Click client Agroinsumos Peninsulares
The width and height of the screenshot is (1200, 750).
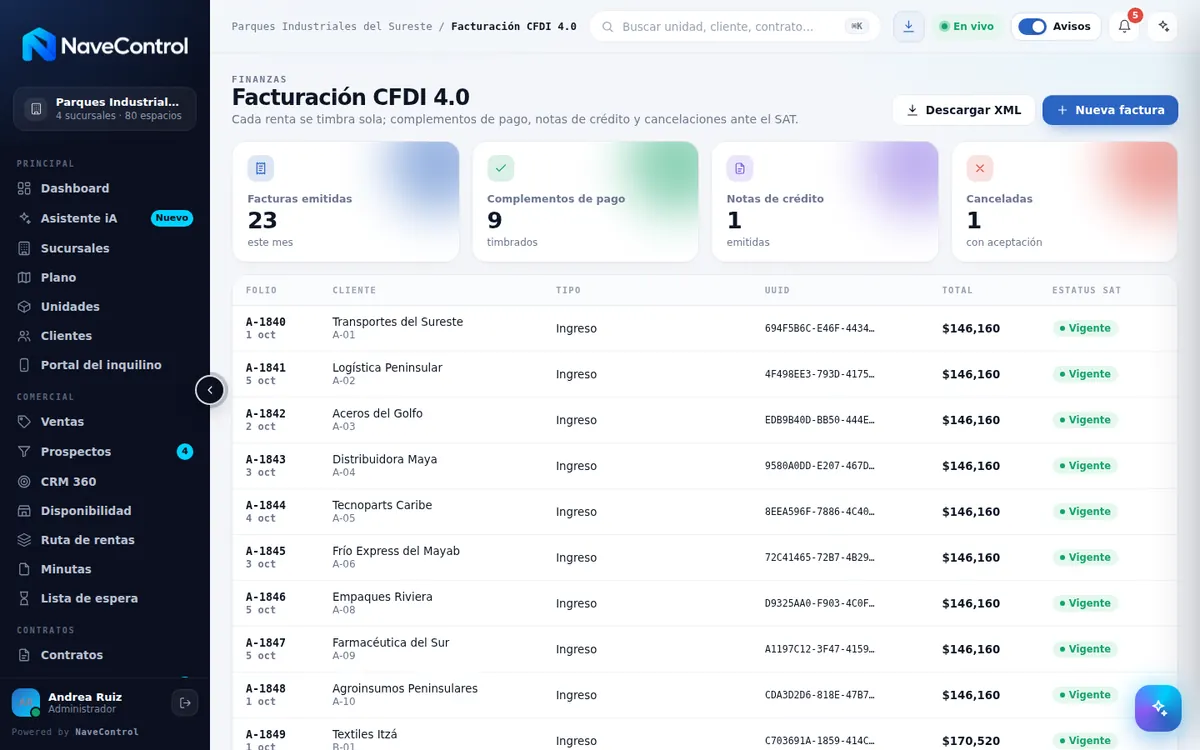[405, 689]
